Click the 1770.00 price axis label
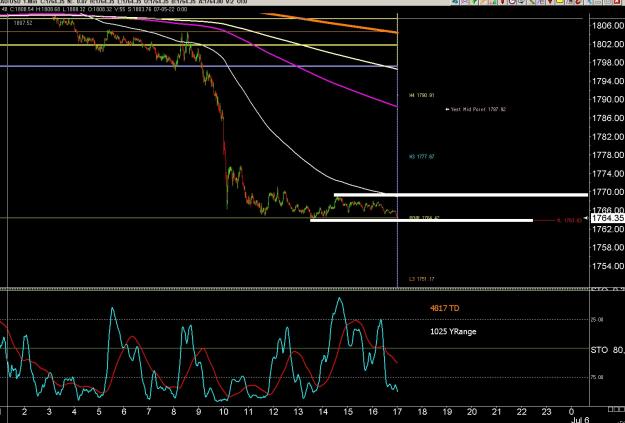 [608, 192]
